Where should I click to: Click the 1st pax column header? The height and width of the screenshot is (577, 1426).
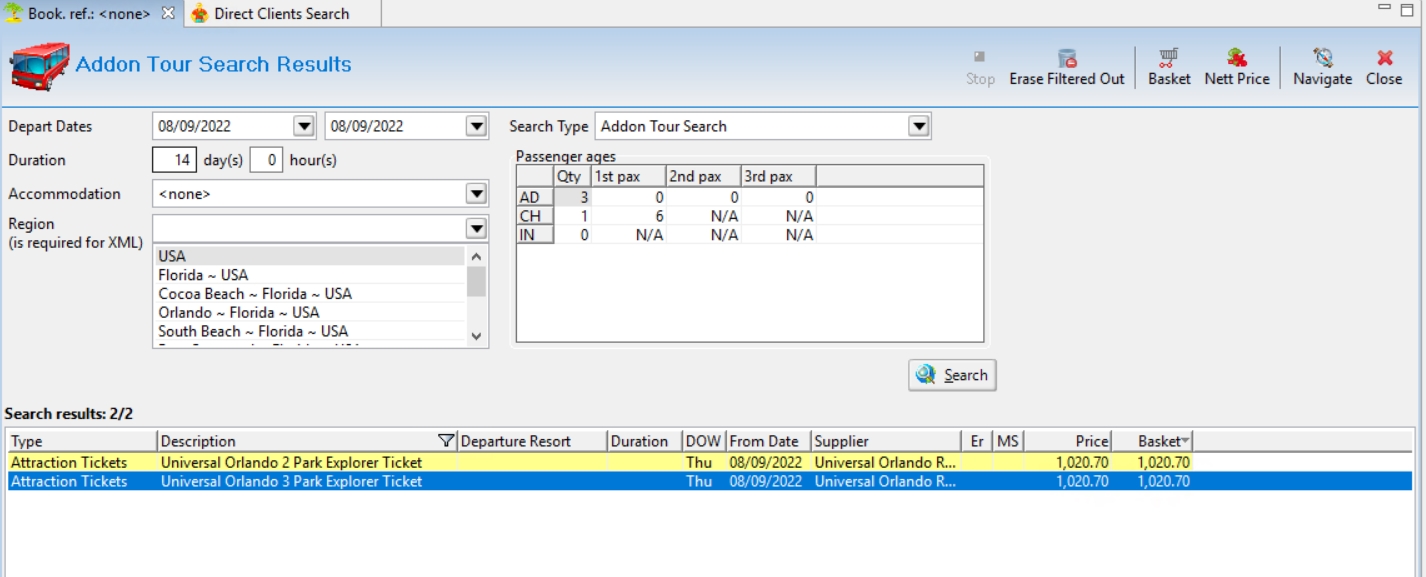pyautogui.click(x=628, y=176)
